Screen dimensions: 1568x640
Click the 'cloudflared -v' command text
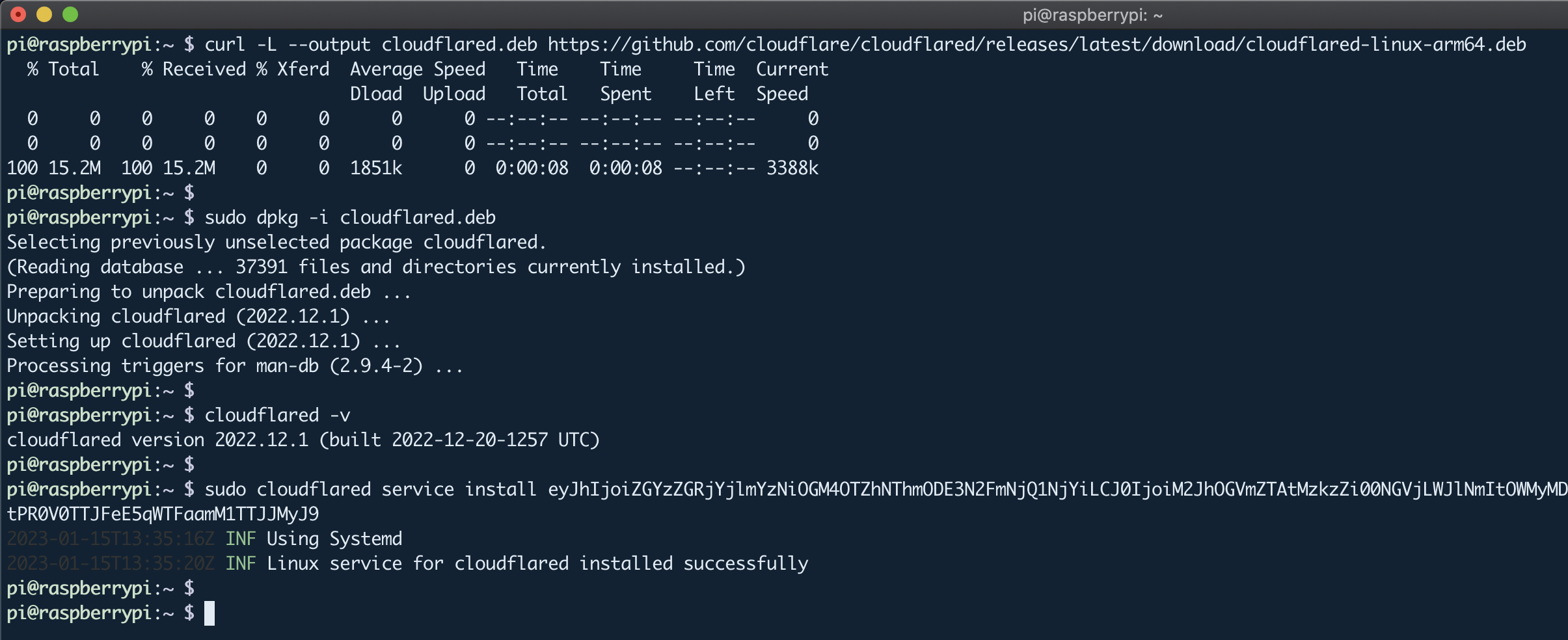[x=277, y=415]
